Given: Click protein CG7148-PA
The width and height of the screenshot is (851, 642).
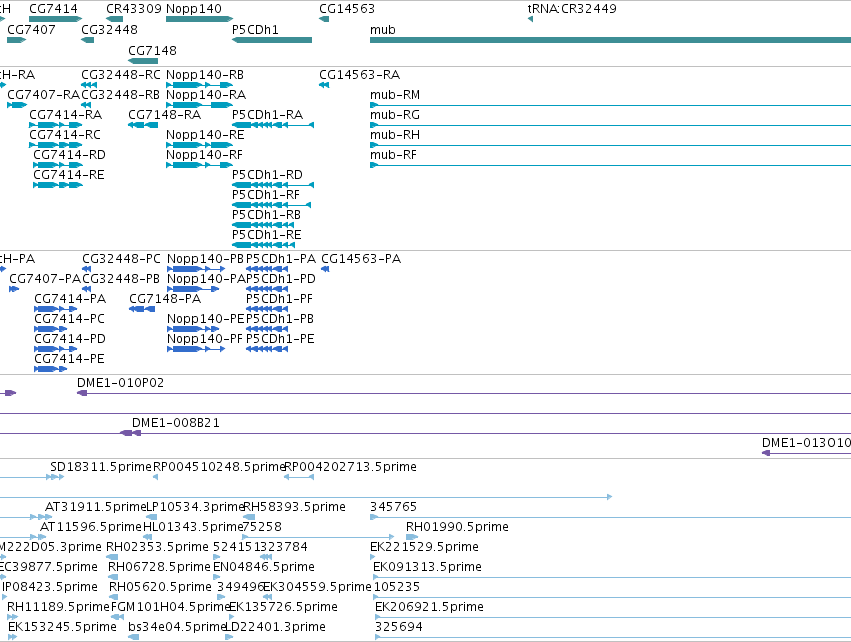Looking at the screenshot, I should click(x=142, y=309).
